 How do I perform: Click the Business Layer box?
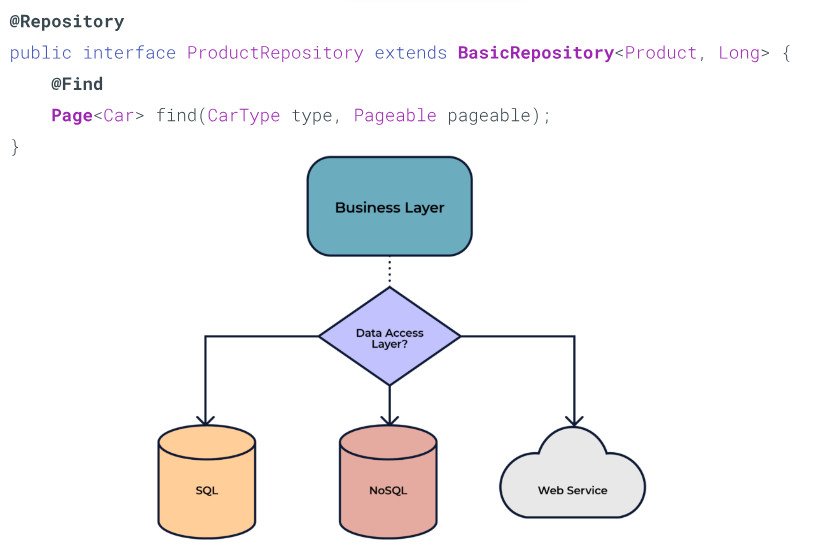(389, 206)
